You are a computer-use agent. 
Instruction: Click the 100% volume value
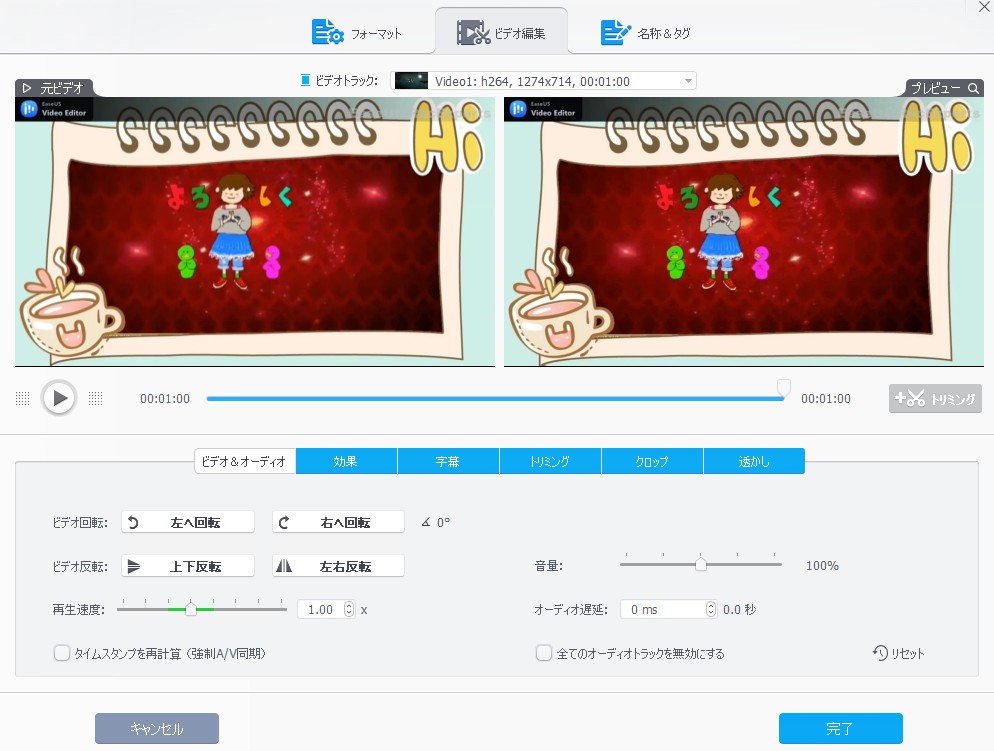click(x=822, y=565)
